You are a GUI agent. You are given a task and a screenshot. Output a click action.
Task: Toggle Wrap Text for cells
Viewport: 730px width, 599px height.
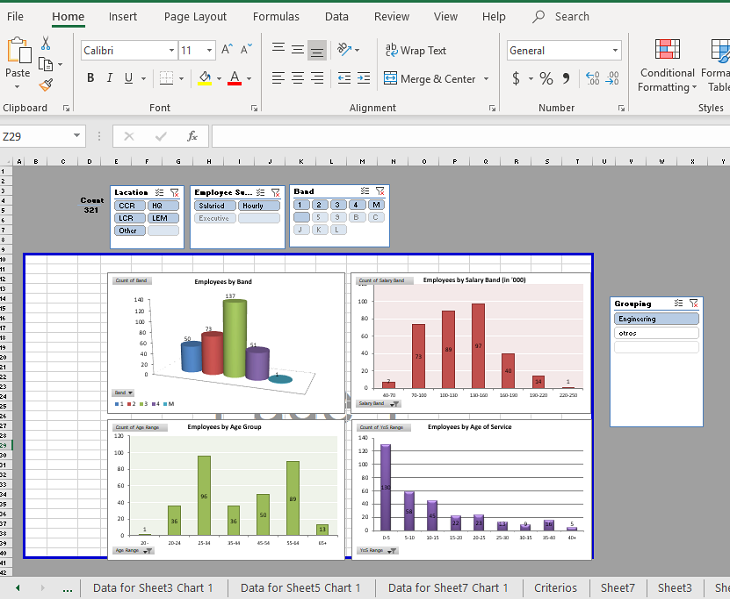click(x=415, y=50)
